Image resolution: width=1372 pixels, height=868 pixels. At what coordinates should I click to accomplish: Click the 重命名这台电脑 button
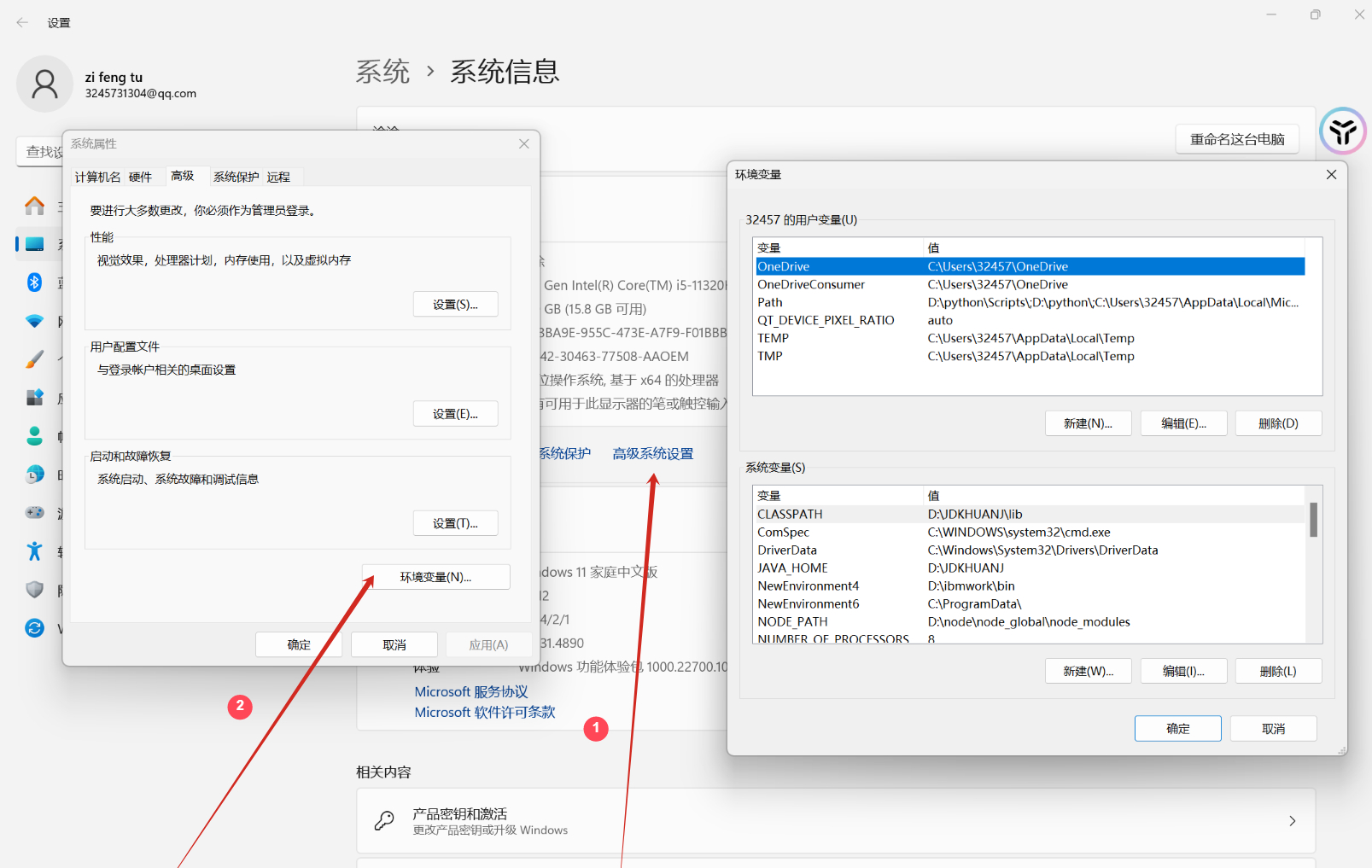coord(1236,138)
